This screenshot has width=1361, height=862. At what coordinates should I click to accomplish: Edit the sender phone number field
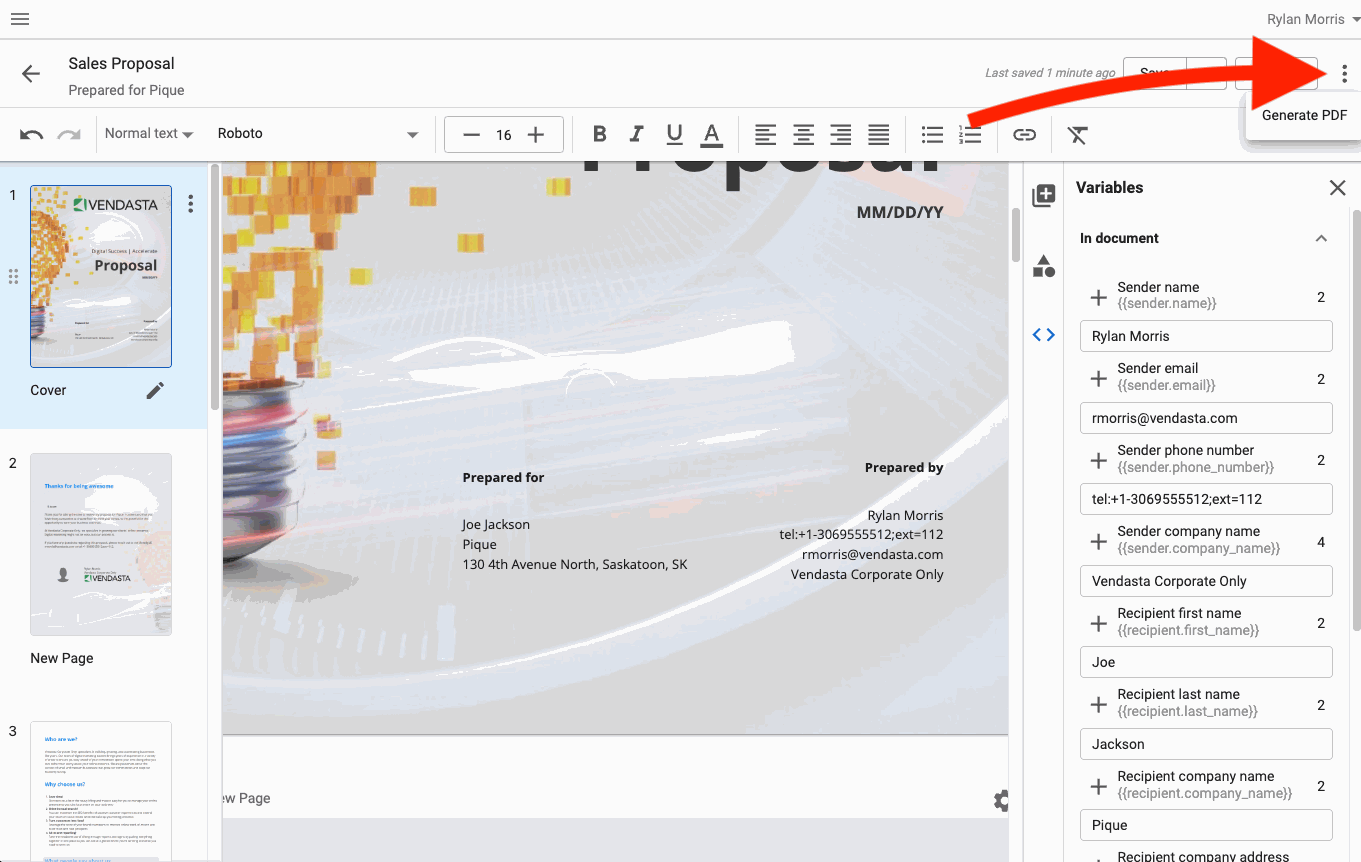[1206, 499]
